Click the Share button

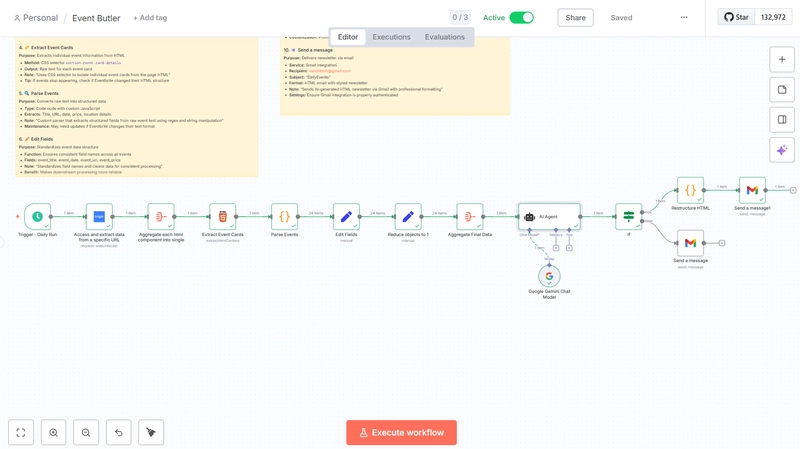point(575,17)
